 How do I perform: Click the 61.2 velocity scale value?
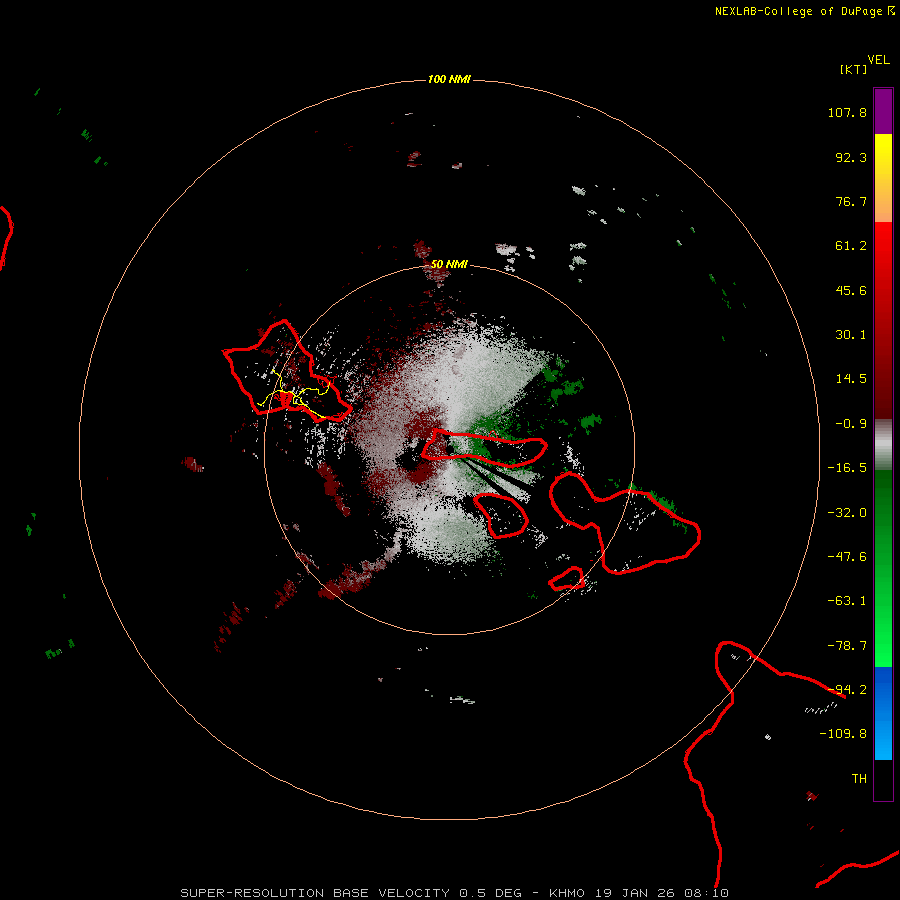pyautogui.click(x=851, y=246)
